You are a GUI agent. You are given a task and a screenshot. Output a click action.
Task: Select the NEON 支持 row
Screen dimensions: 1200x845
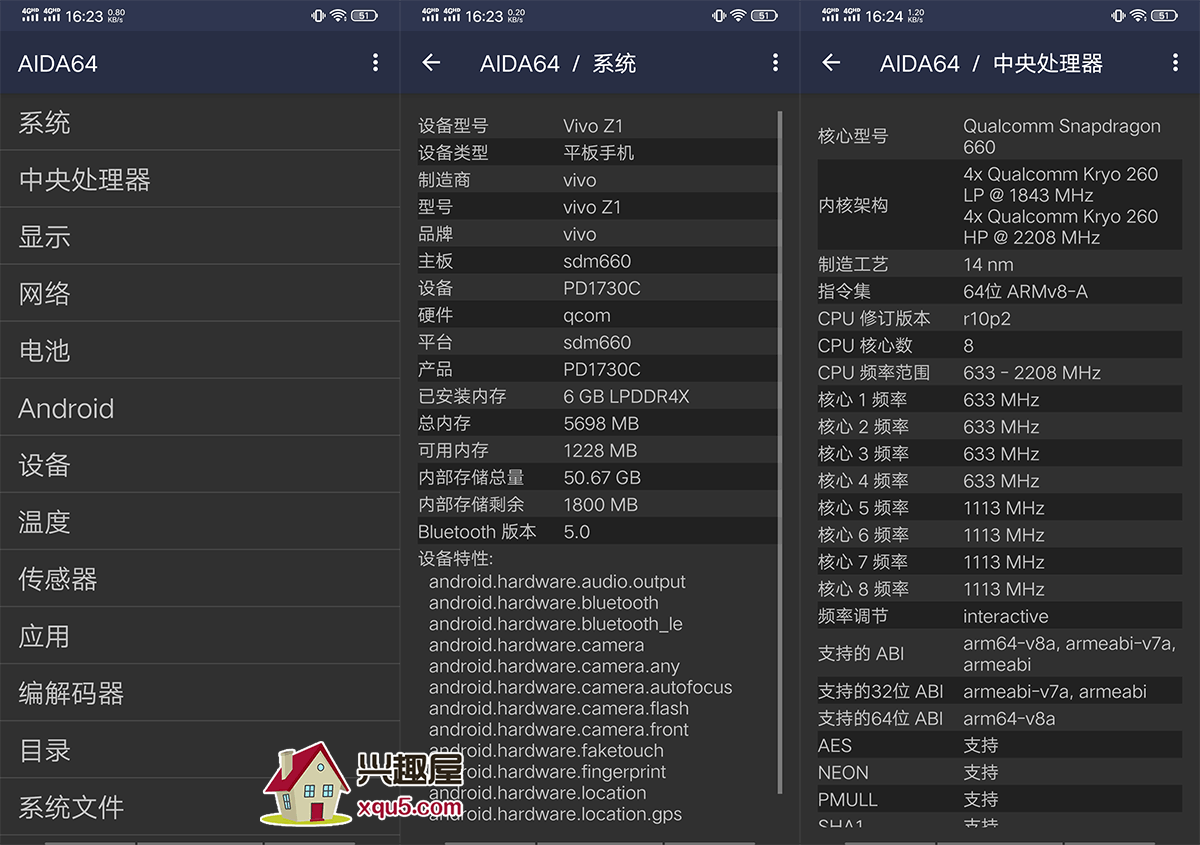[x=1000, y=772]
